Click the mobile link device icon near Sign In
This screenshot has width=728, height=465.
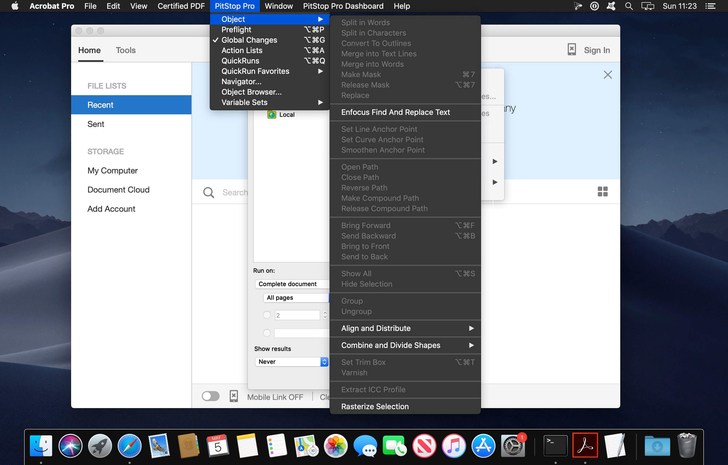[x=572, y=50]
